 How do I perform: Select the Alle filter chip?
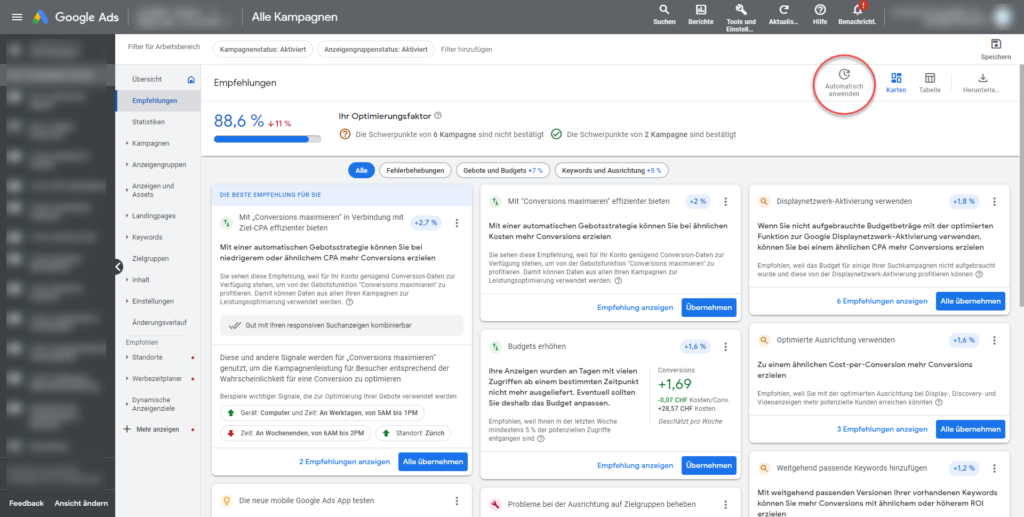[361, 170]
